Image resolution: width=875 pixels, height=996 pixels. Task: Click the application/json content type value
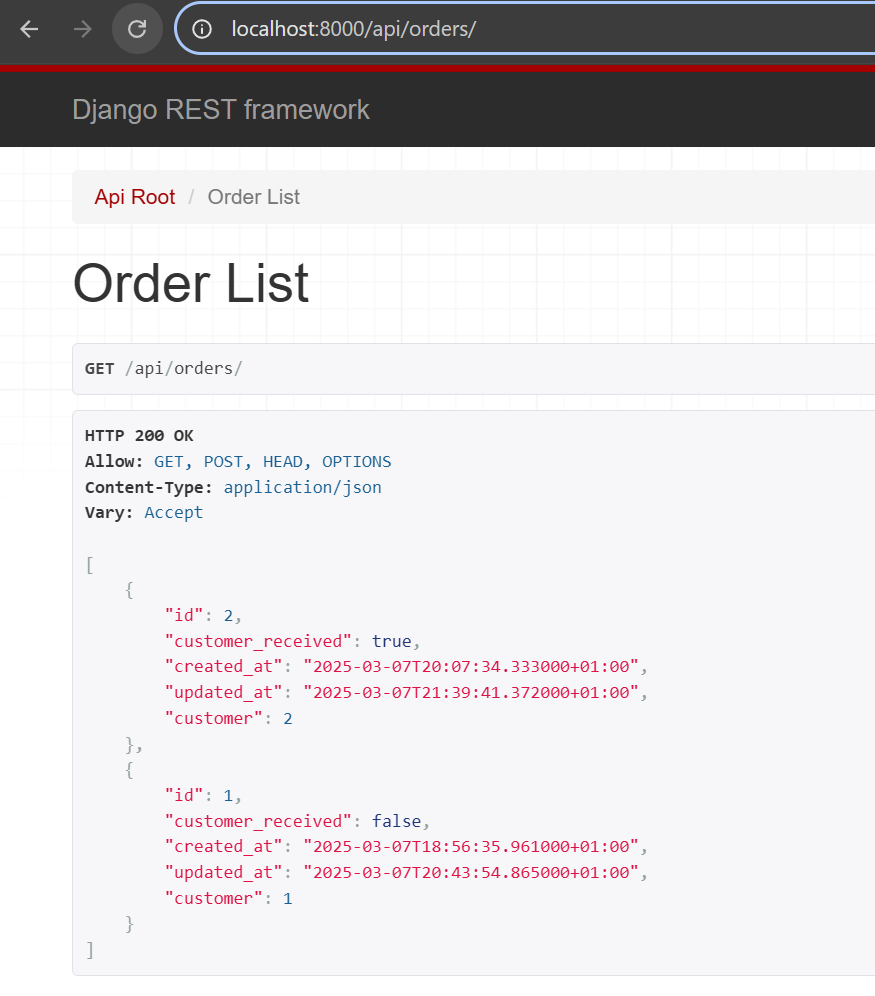[x=302, y=487]
